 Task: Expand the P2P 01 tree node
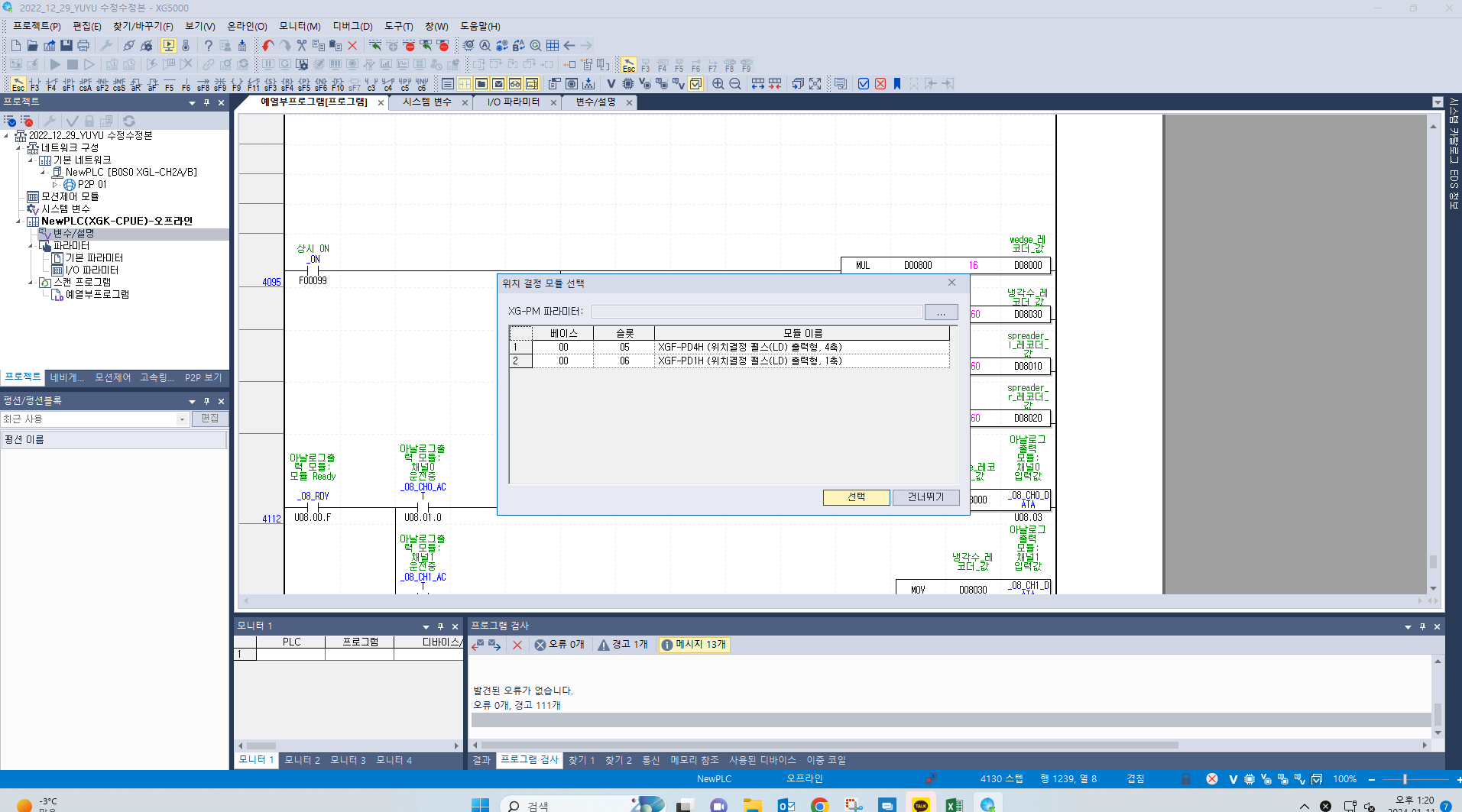pos(55,185)
